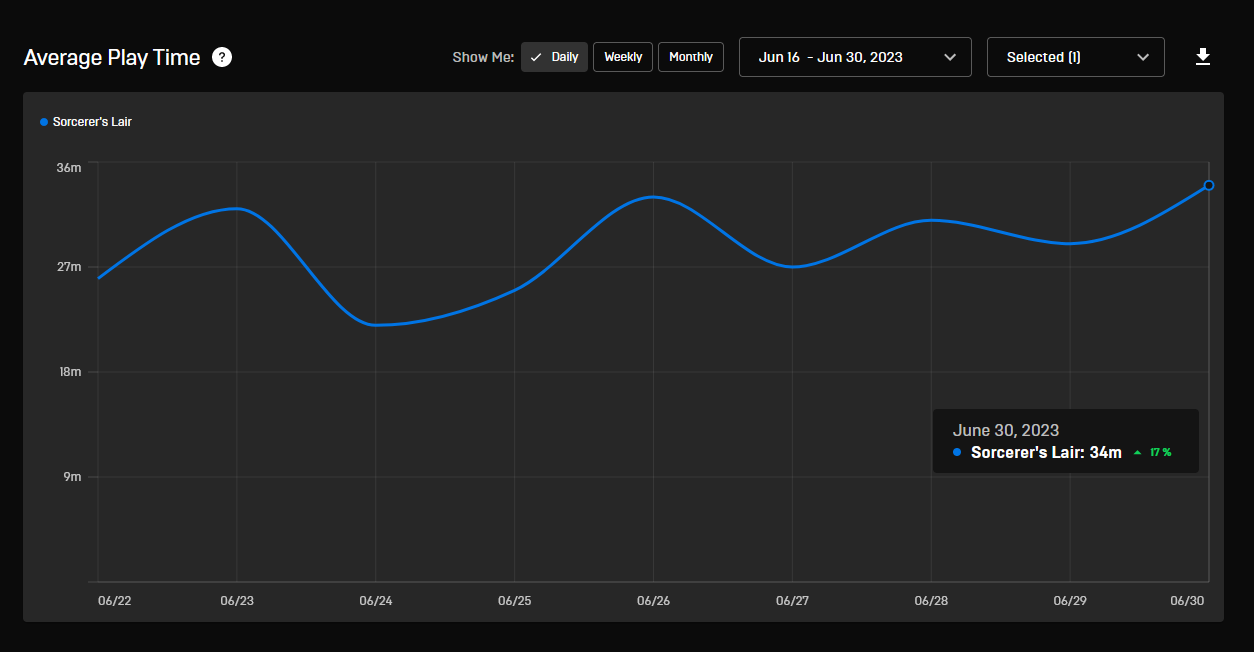Toggle the Sorcerer's Lair legend entry

[x=86, y=122]
